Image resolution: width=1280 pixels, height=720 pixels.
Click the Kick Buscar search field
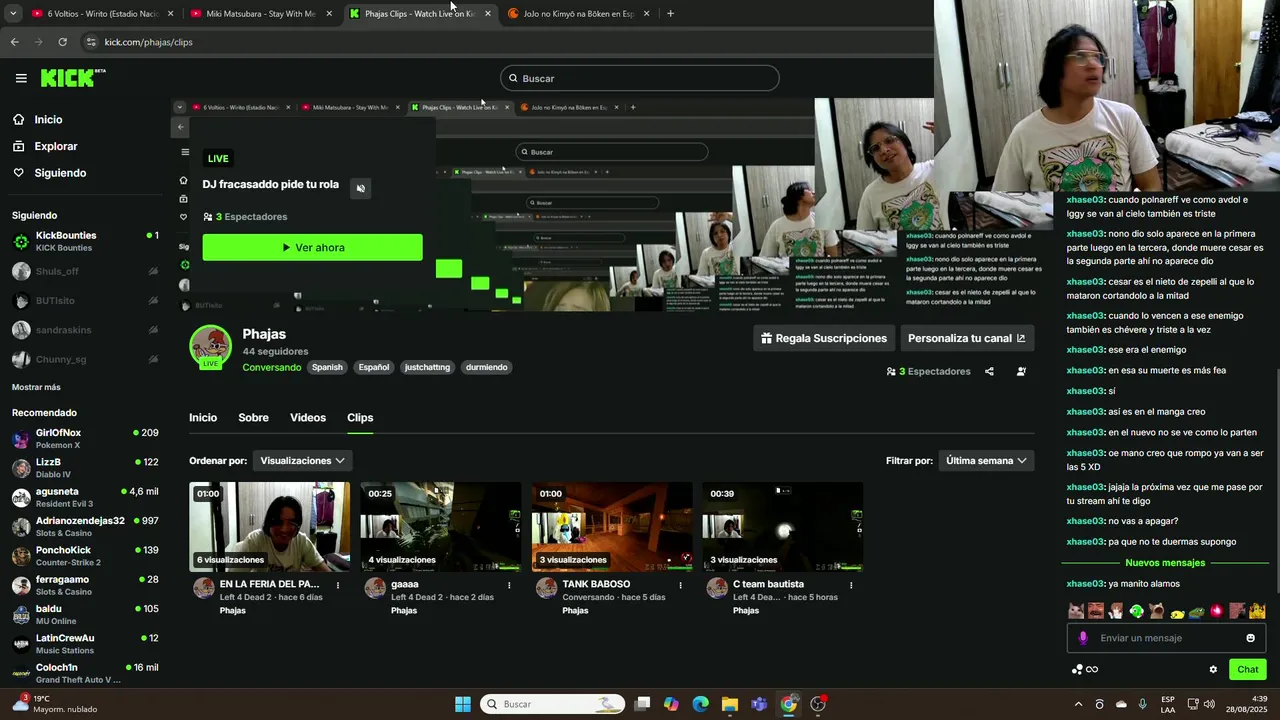[x=640, y=78]
